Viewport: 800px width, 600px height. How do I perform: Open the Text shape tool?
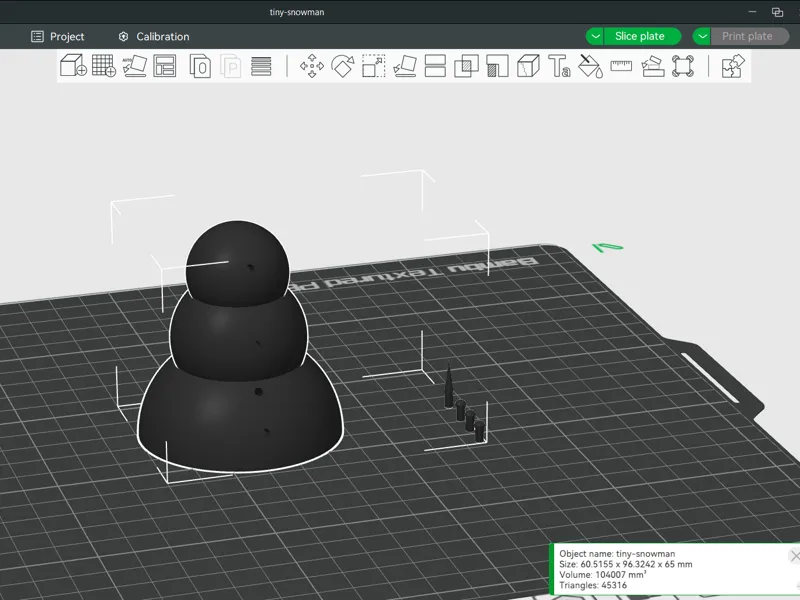pyautogui.click(x=559, y=66)
